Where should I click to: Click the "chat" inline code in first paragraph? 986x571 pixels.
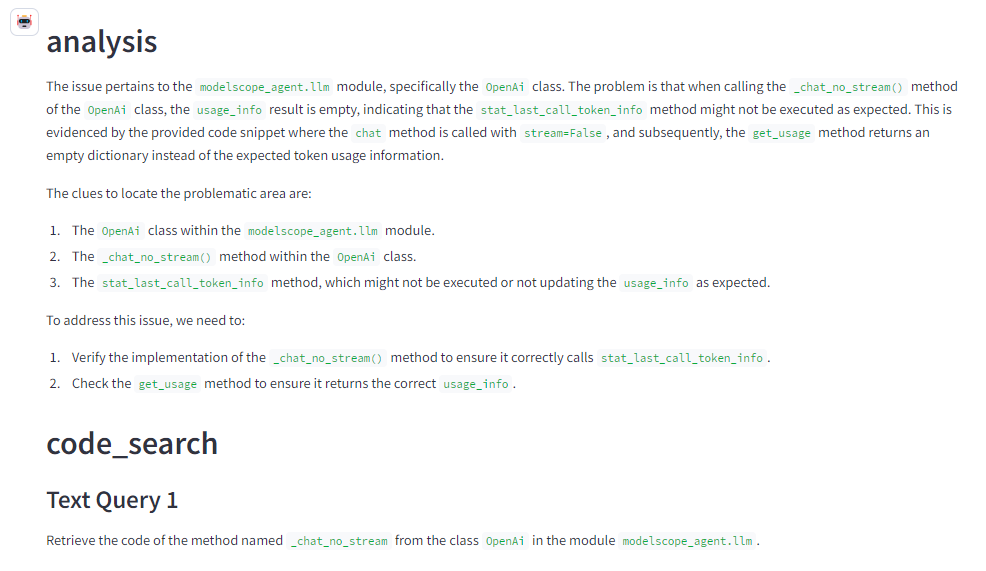point(368,133)
